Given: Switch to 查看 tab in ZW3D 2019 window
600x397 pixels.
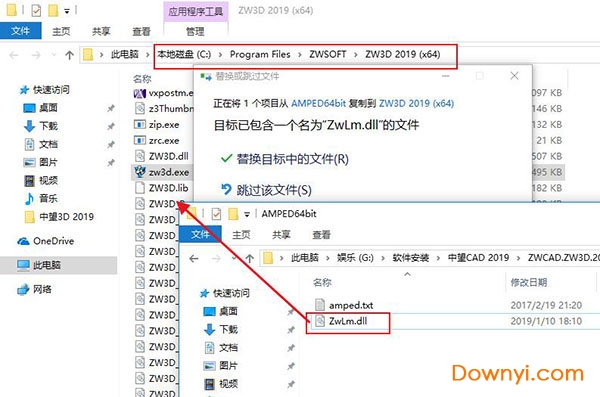Looking at the screenshot, I should point(141,31).
